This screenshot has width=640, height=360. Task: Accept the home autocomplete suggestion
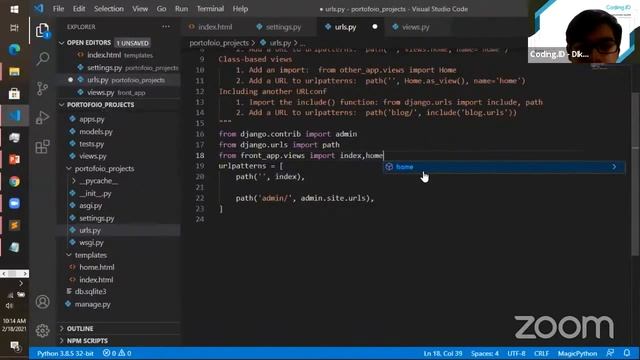(x=503, y=167)
